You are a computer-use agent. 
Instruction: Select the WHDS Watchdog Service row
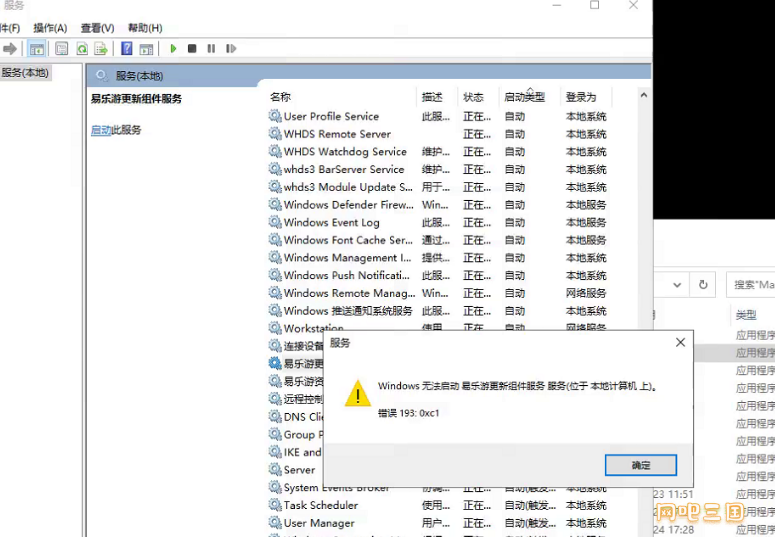[439, 152]
